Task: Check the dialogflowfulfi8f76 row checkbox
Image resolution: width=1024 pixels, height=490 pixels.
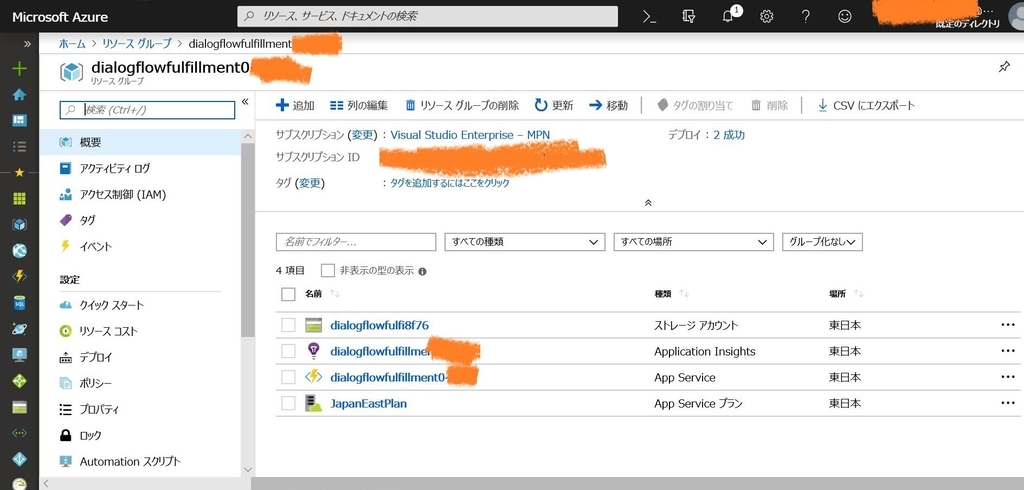Action: 288,325
